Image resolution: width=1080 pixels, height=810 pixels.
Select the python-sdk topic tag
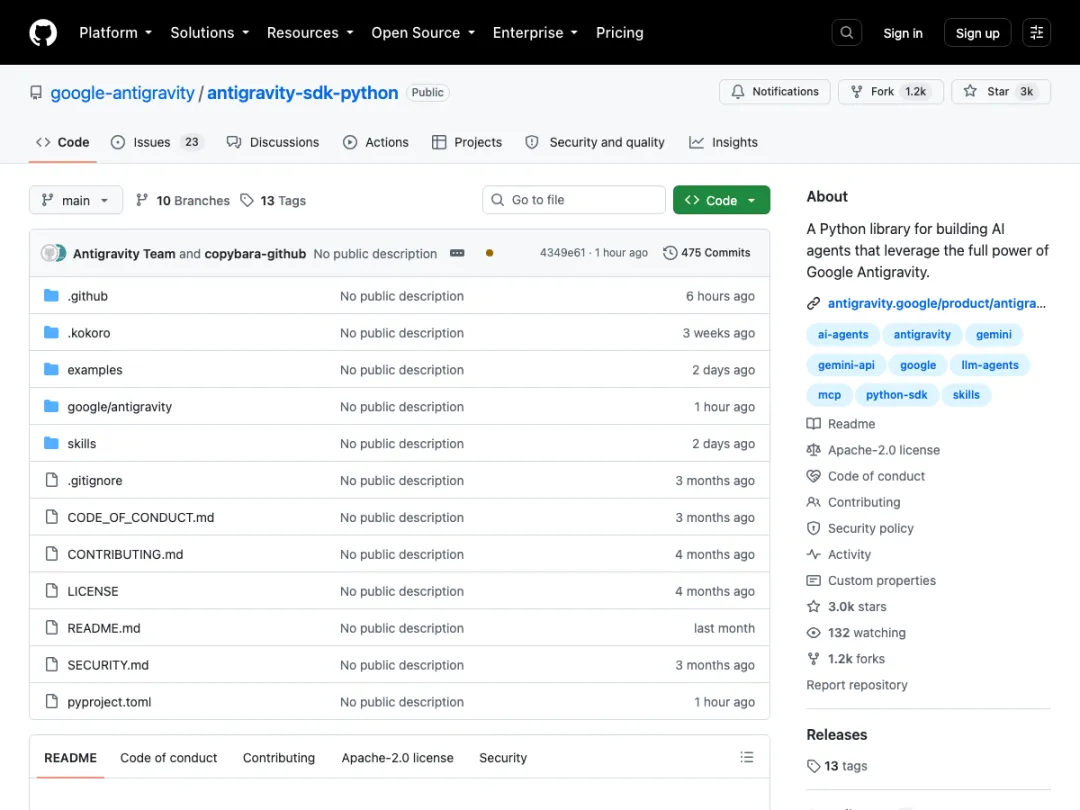click(896, 395)
